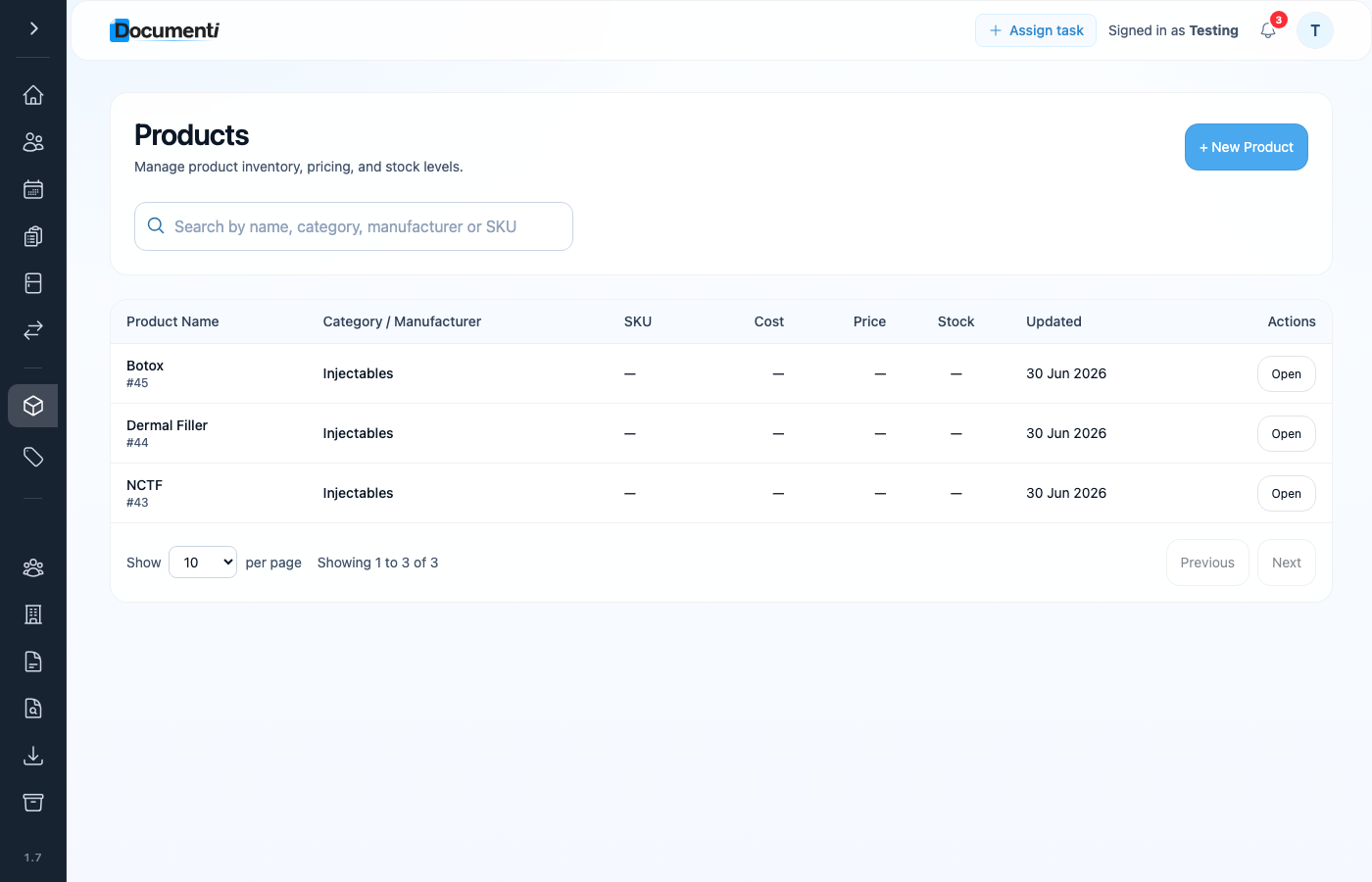Open the team group icon in sidebar
The width and height of the screenshot is (1372, 882).
[33, 567]
